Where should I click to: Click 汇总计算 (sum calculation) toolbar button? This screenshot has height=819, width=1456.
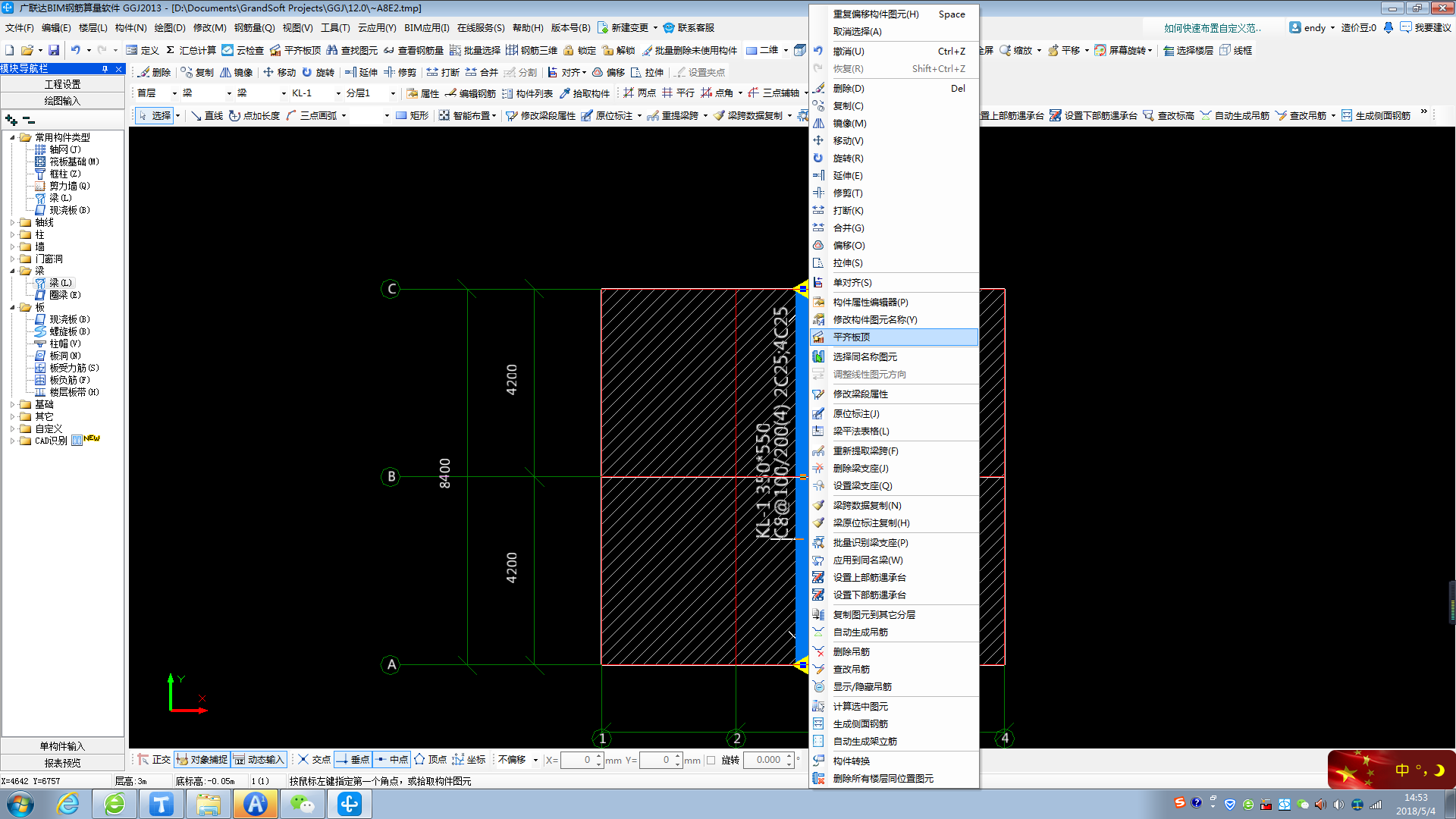[x=191, y=50]
